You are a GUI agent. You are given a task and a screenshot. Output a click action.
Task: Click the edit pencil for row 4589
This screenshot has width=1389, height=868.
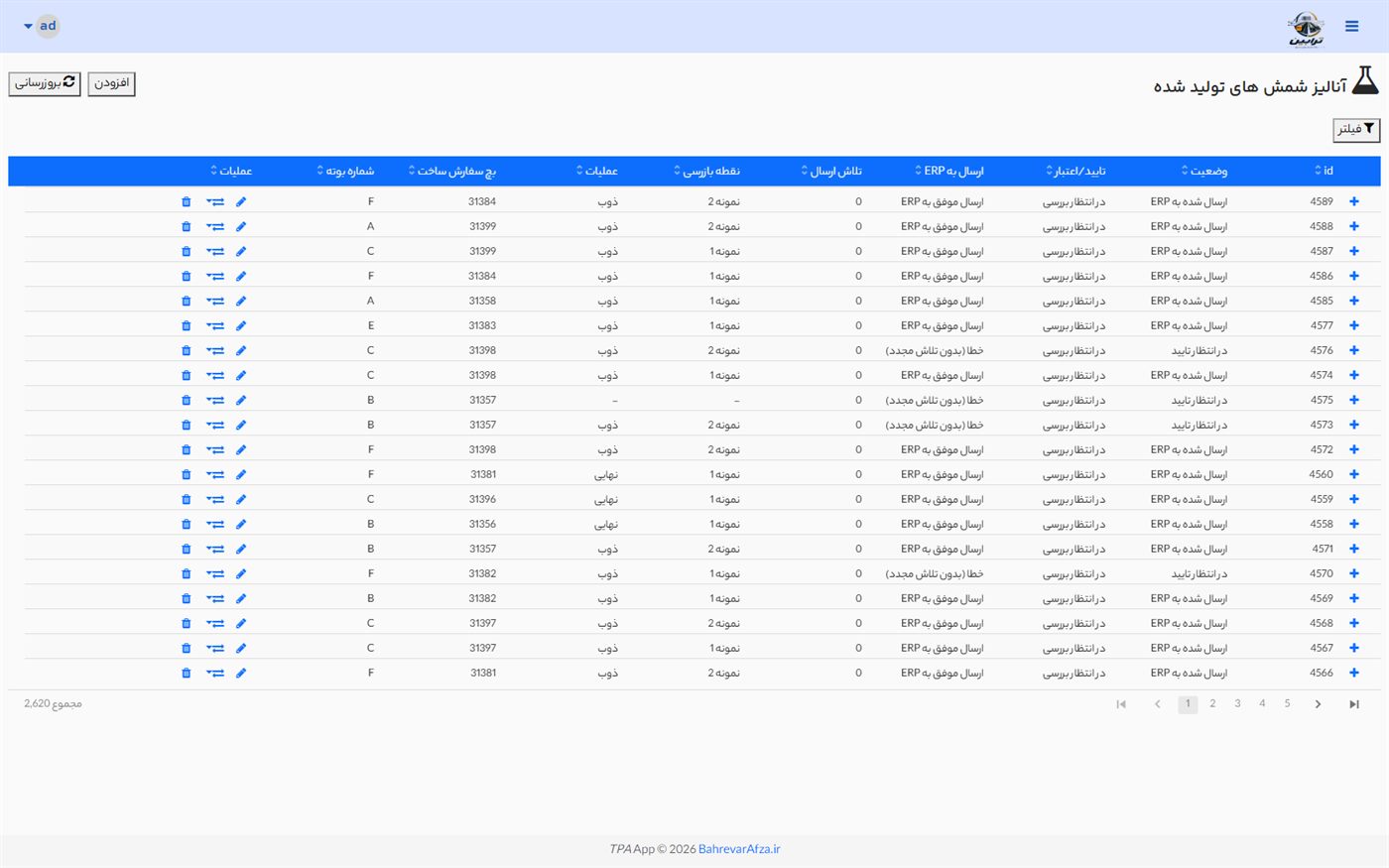(x=241, y=201)
